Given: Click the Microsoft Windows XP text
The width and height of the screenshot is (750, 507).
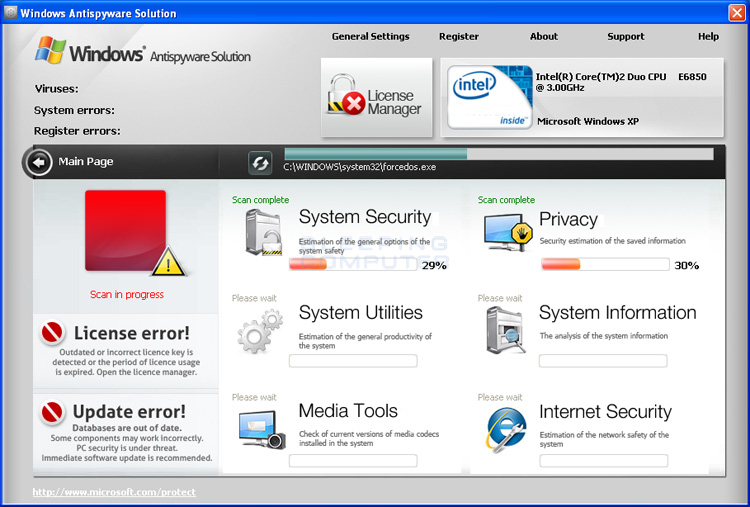Looking at the screenshot, I should pyautogui.click(x=588, y=121).
